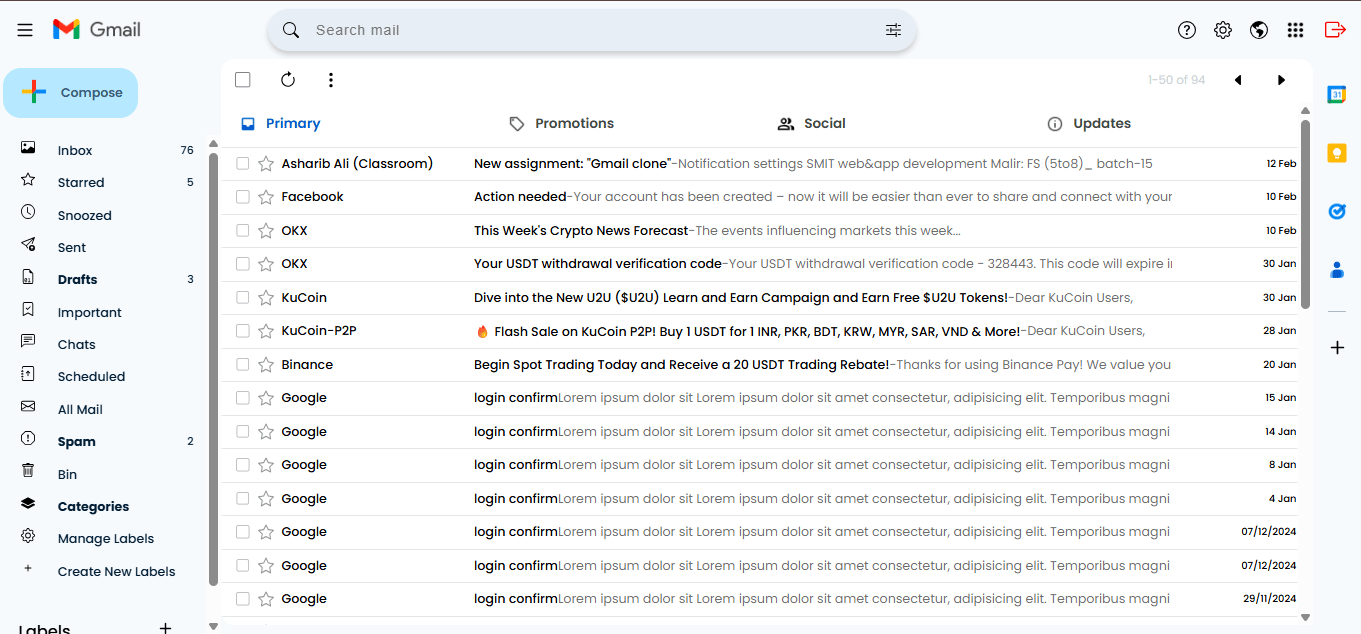Viewport: 1361px width, 634px height.
Task: Check the OKX Crypto News Forecast checkbox
Action: coord(242,231)
